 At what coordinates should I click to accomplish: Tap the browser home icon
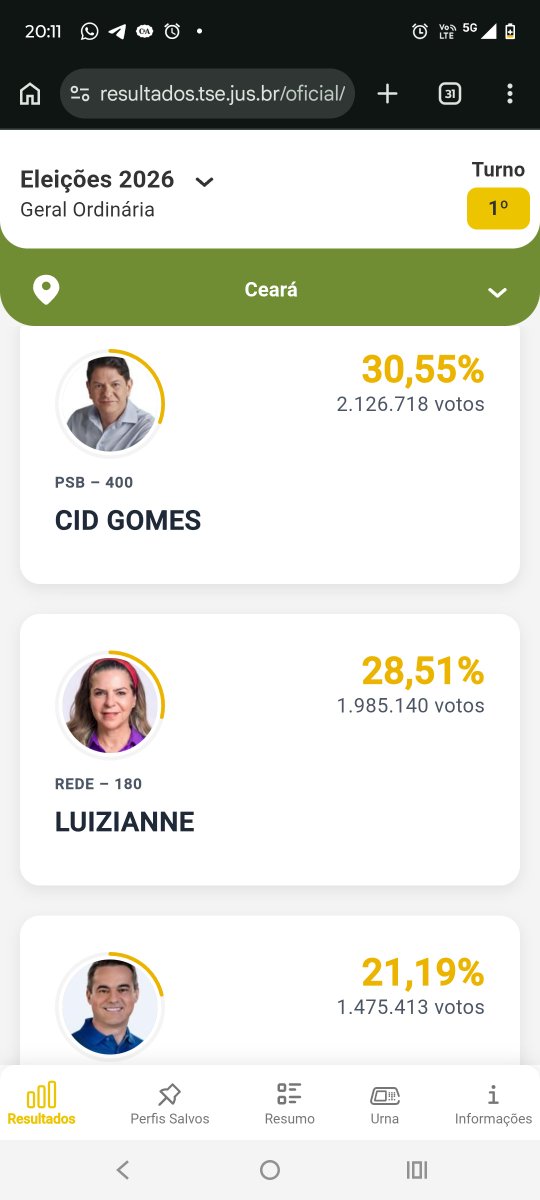[x=30, y=94]
